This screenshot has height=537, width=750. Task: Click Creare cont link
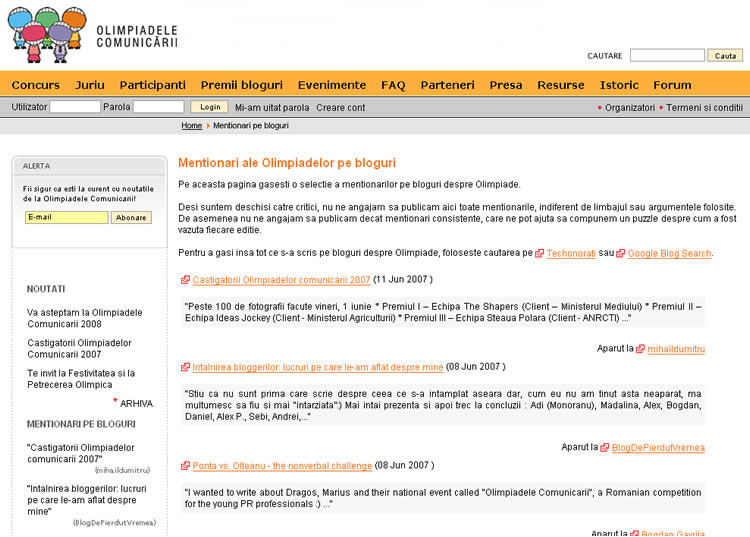pos(341,108)
